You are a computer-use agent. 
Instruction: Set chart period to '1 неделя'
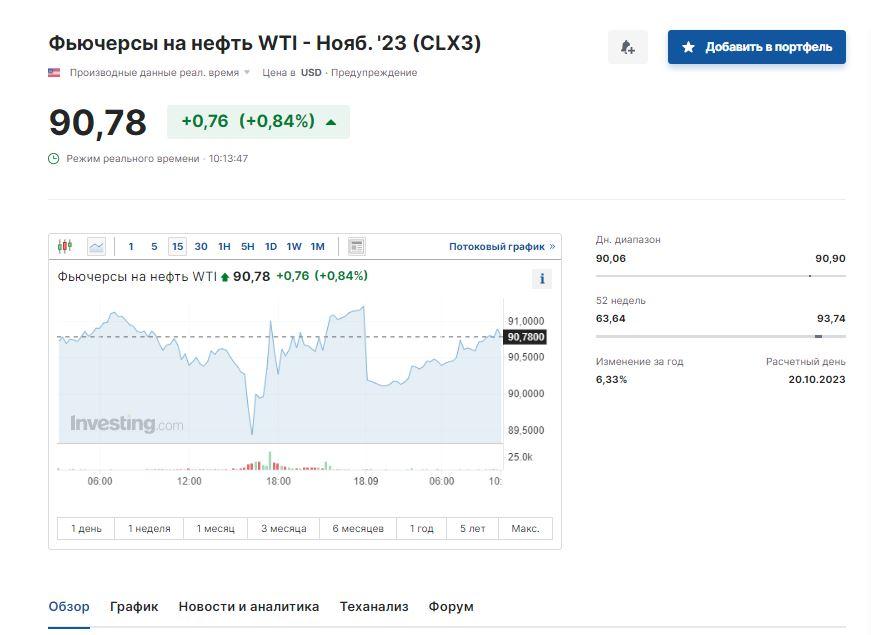click(x=149, y=528)
